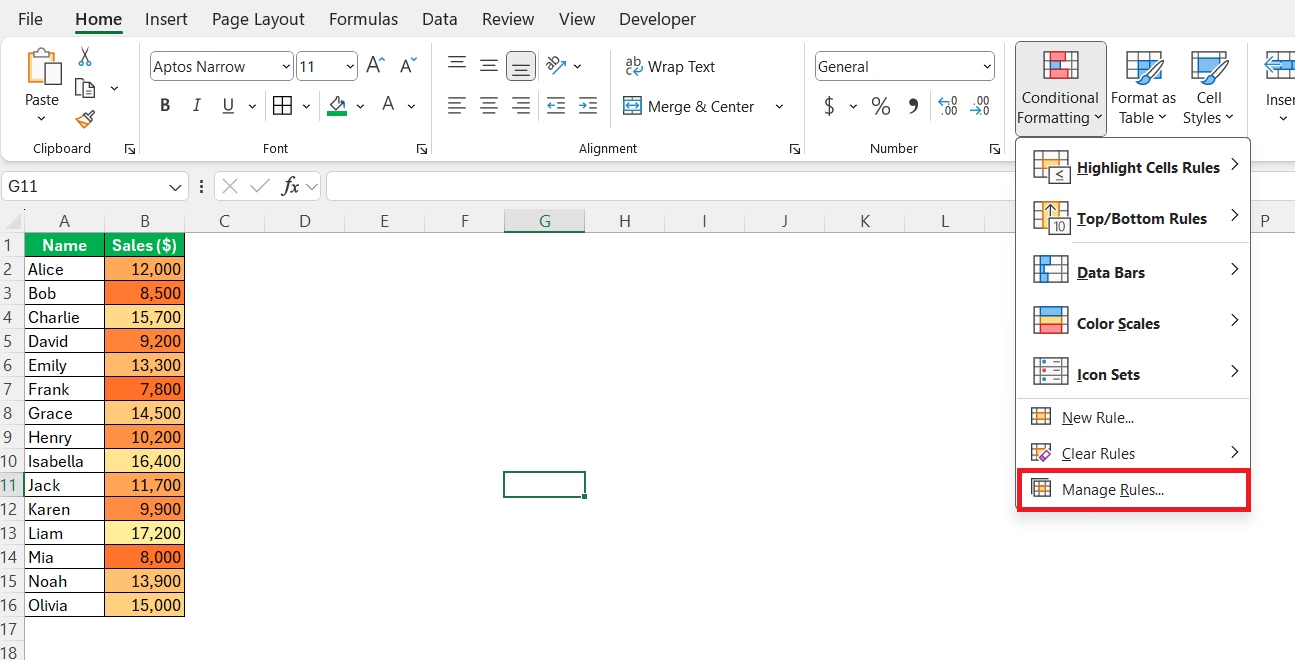Viewport: 1295px width, 660px height.
Task: Open Clear Rules submenu
Action: 1134,453
